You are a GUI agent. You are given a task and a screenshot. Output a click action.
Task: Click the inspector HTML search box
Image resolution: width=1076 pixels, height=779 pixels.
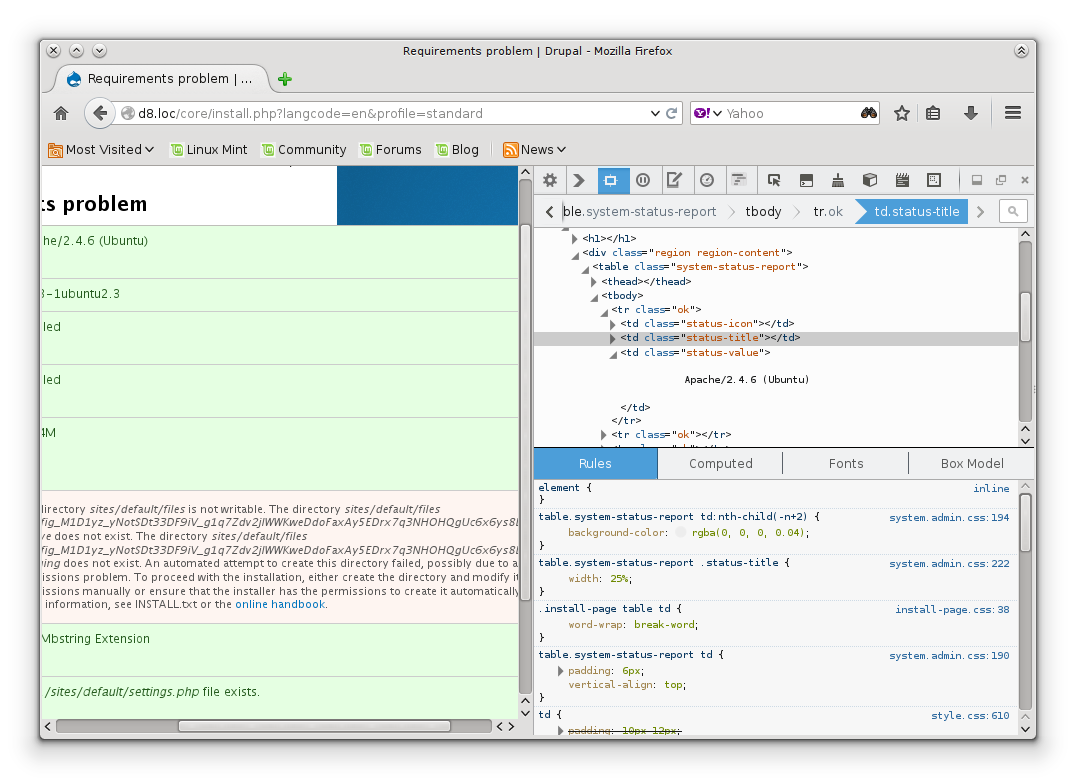1013,211
